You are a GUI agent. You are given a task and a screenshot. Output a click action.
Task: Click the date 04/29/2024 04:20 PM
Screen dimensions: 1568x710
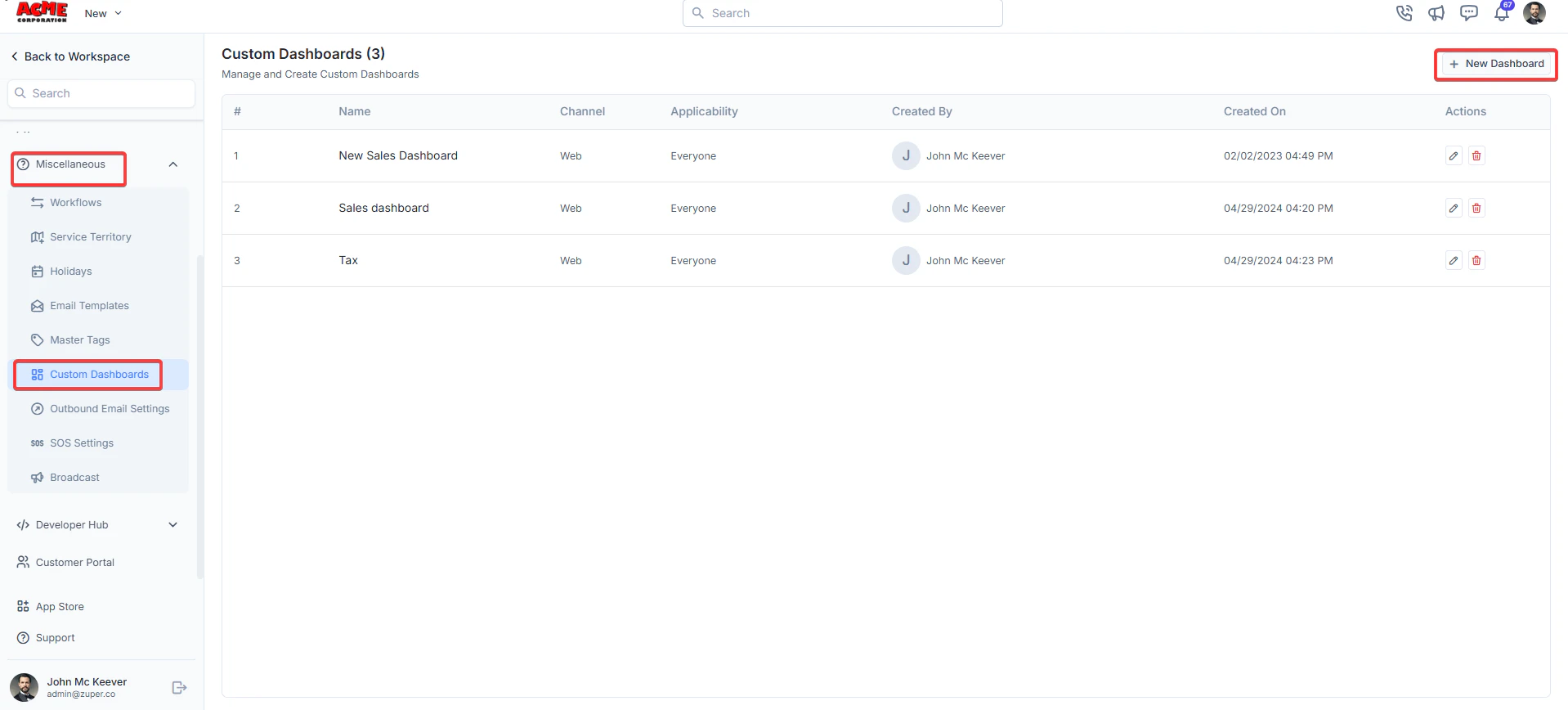tap(1278, 208)
